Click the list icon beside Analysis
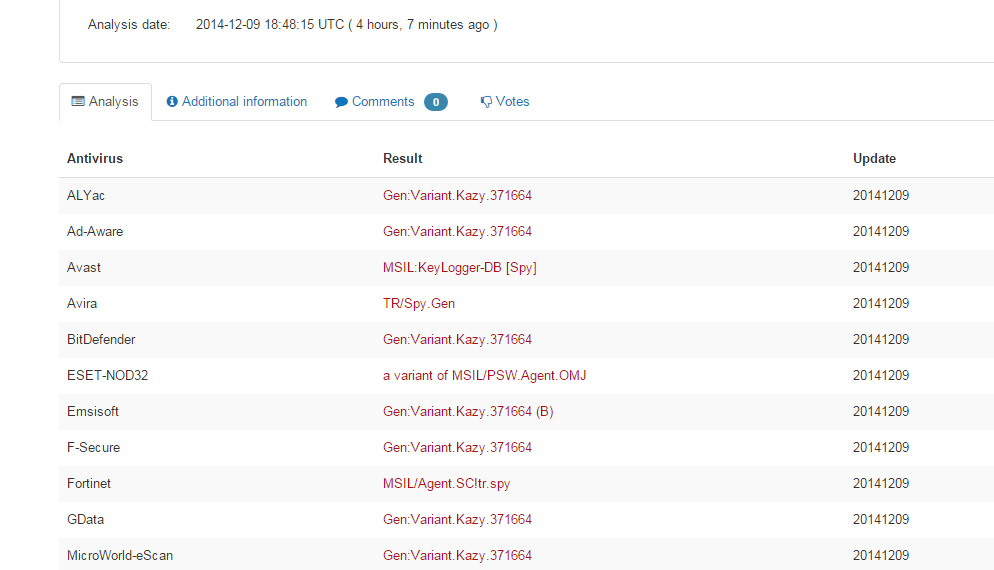This screenshot has height=570, width=994. (x=78, y=101)
